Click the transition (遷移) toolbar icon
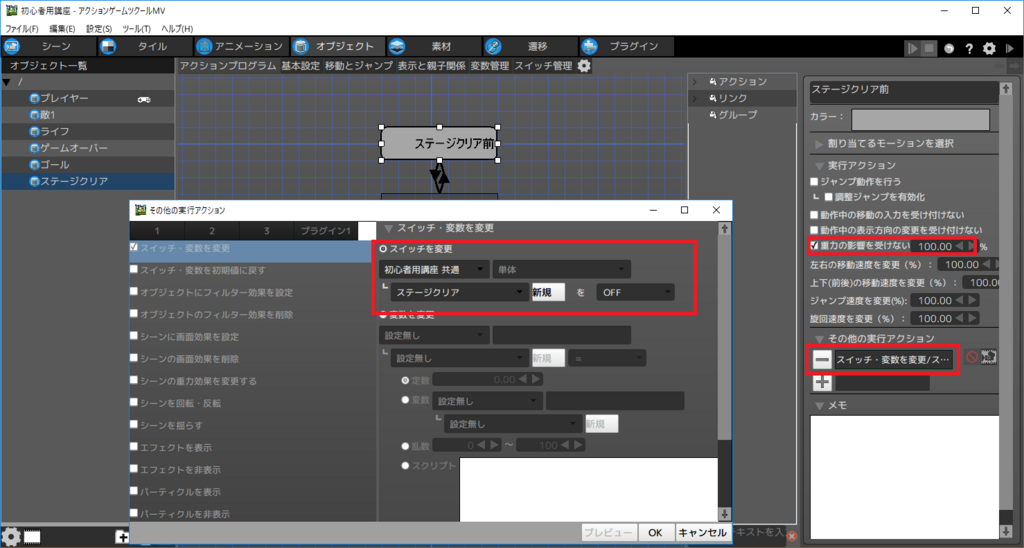 point(493,46)
